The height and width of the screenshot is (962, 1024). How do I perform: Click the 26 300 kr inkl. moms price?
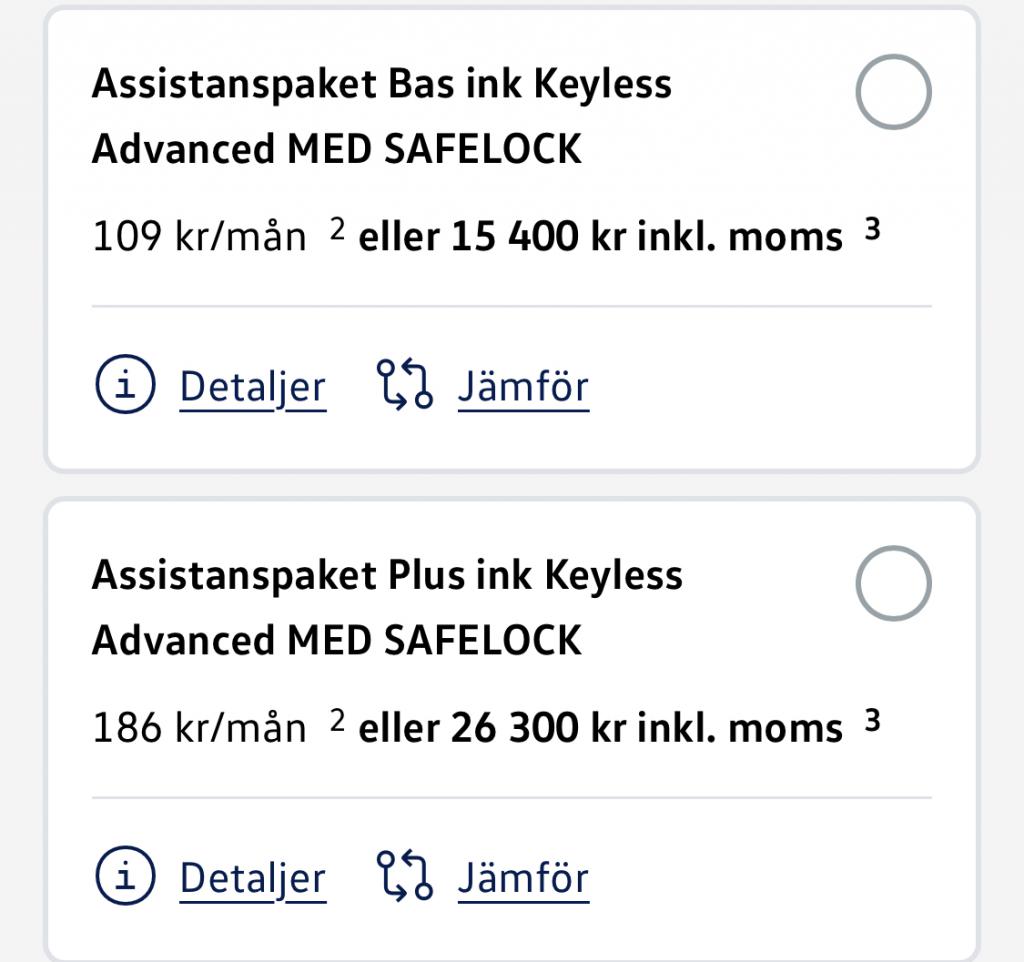(647, 728)
